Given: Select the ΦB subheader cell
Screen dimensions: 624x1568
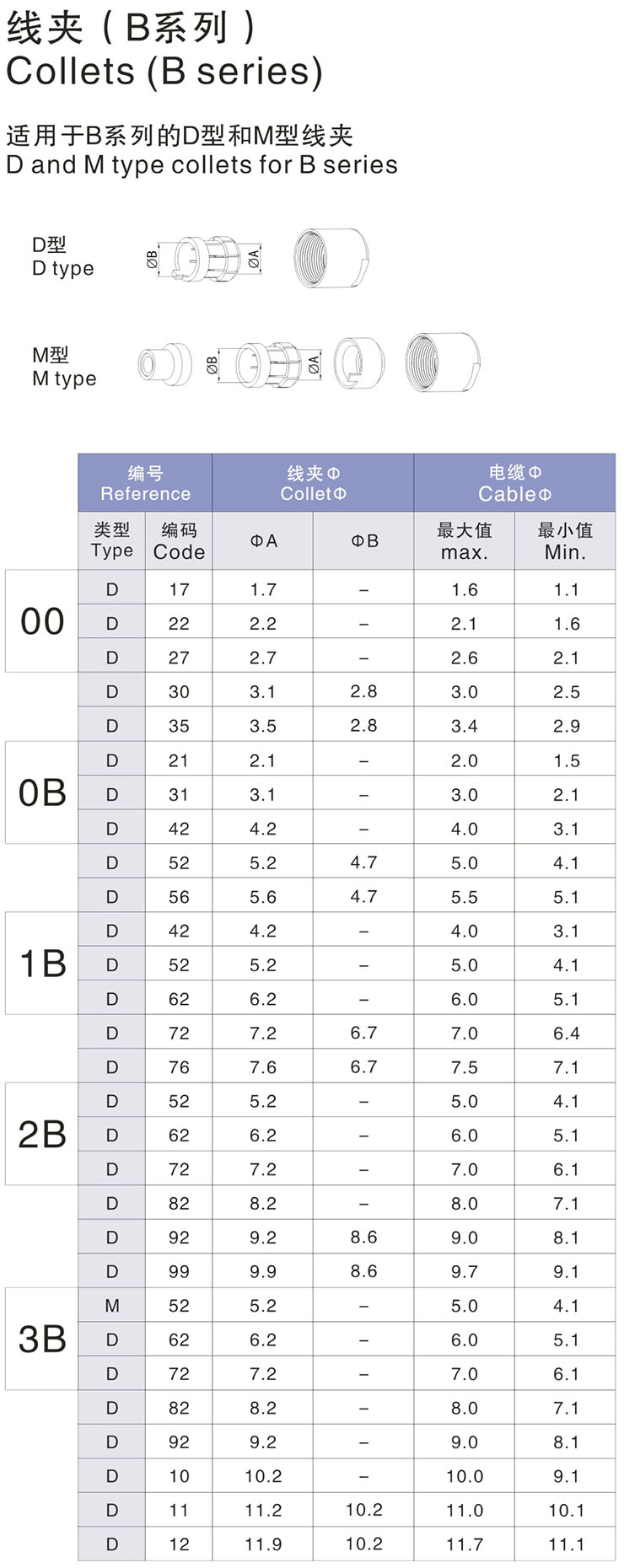Looking at the screenshot, I should (363, 541).
